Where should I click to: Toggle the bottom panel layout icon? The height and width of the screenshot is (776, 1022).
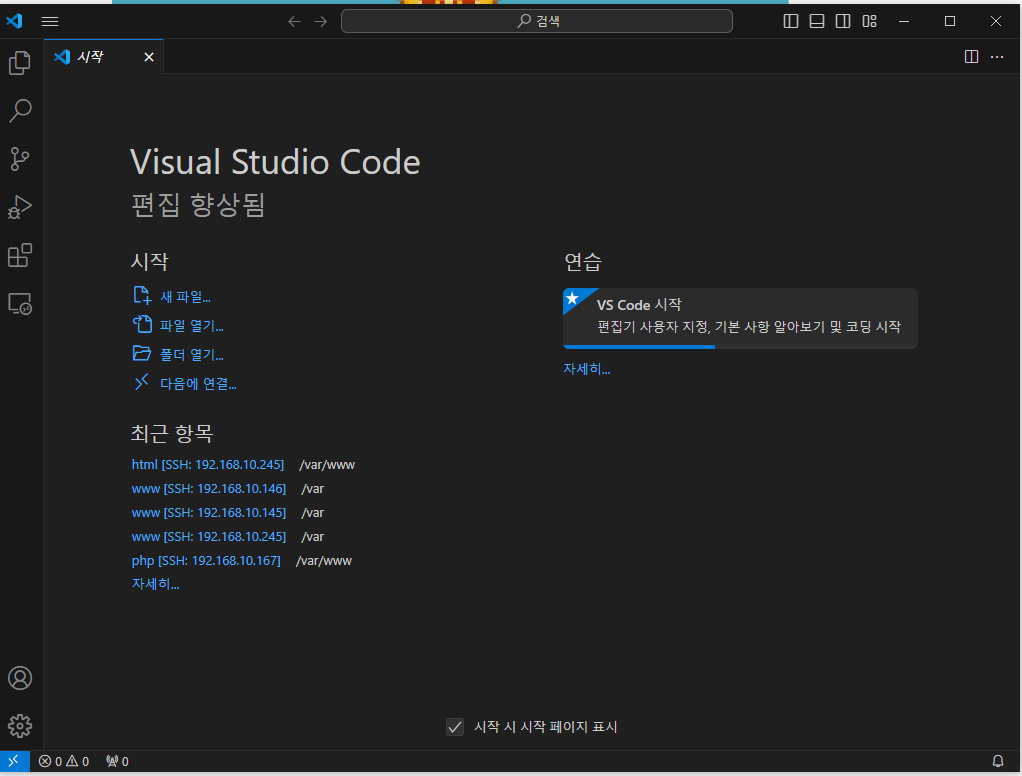[x=817, y=22]
